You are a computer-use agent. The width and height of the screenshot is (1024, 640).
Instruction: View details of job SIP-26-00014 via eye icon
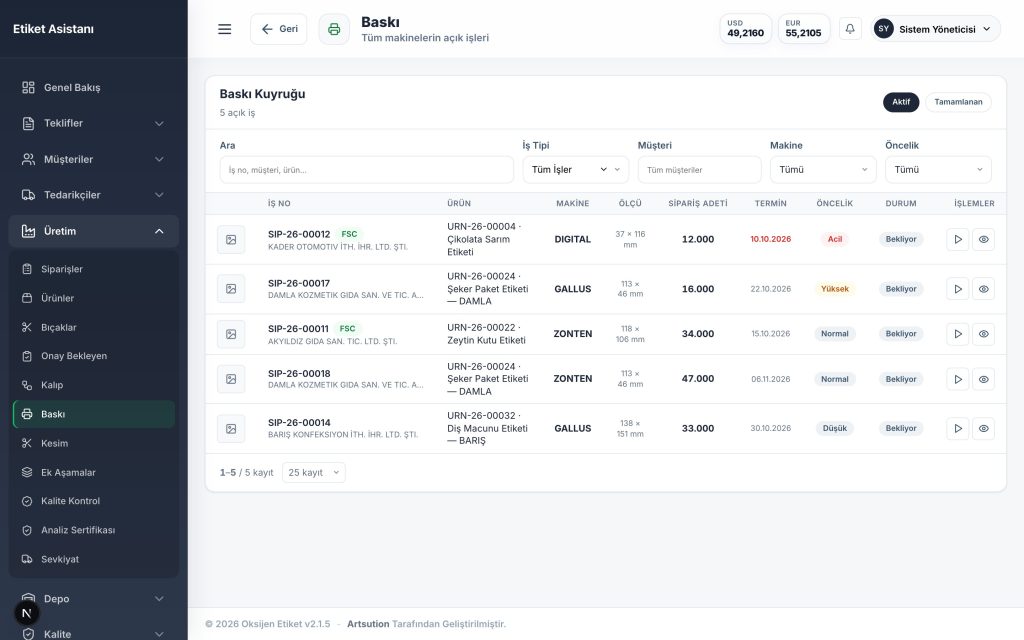(984, 429)
